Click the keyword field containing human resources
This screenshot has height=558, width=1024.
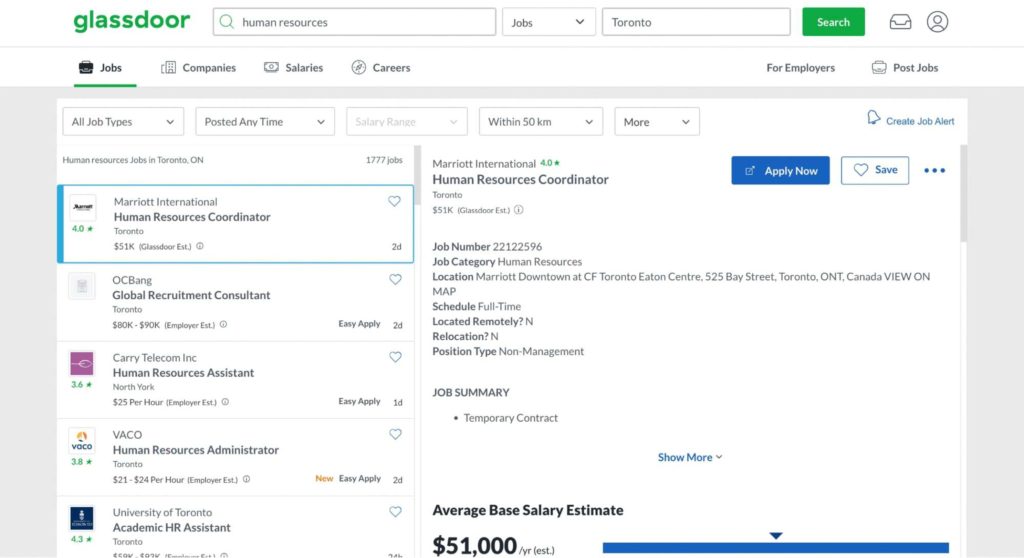tap(354, 22)
